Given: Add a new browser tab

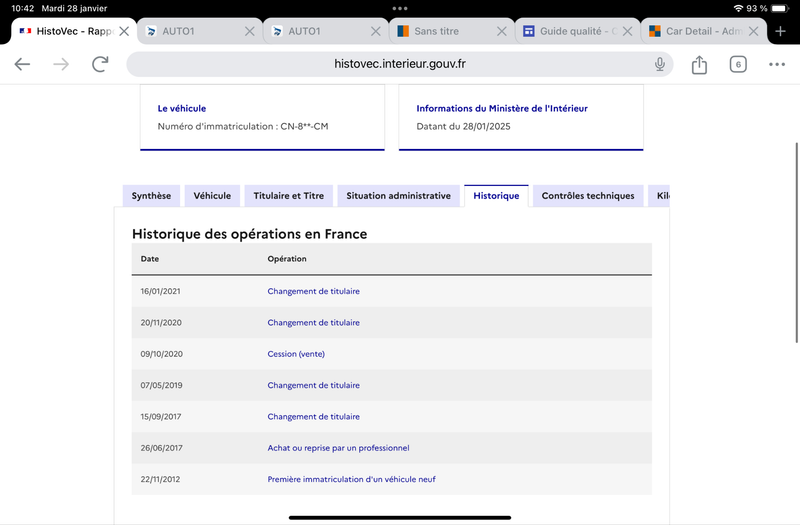Looking at the screenshot, I should pos(780,31).
